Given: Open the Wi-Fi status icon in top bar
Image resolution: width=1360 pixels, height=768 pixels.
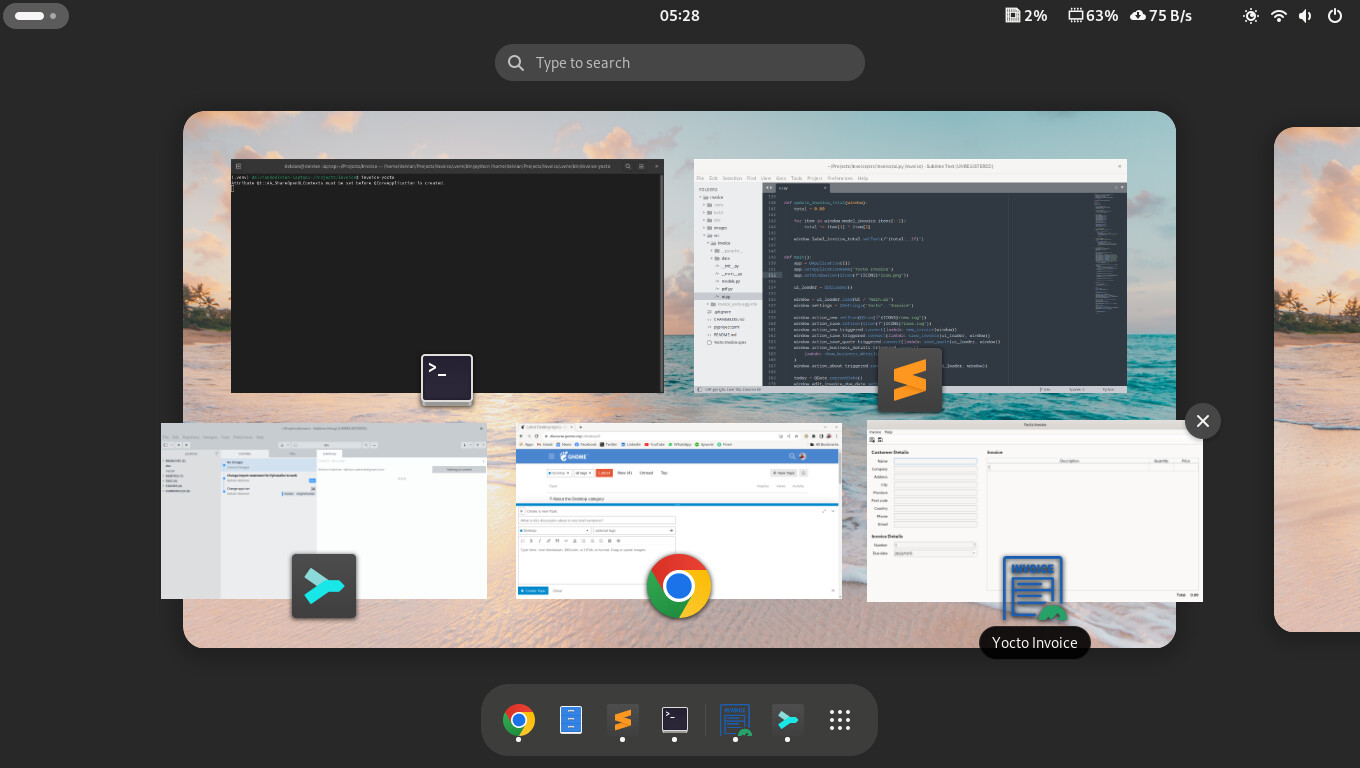Looking at the screenshot, I should (x=1279, y=16).
